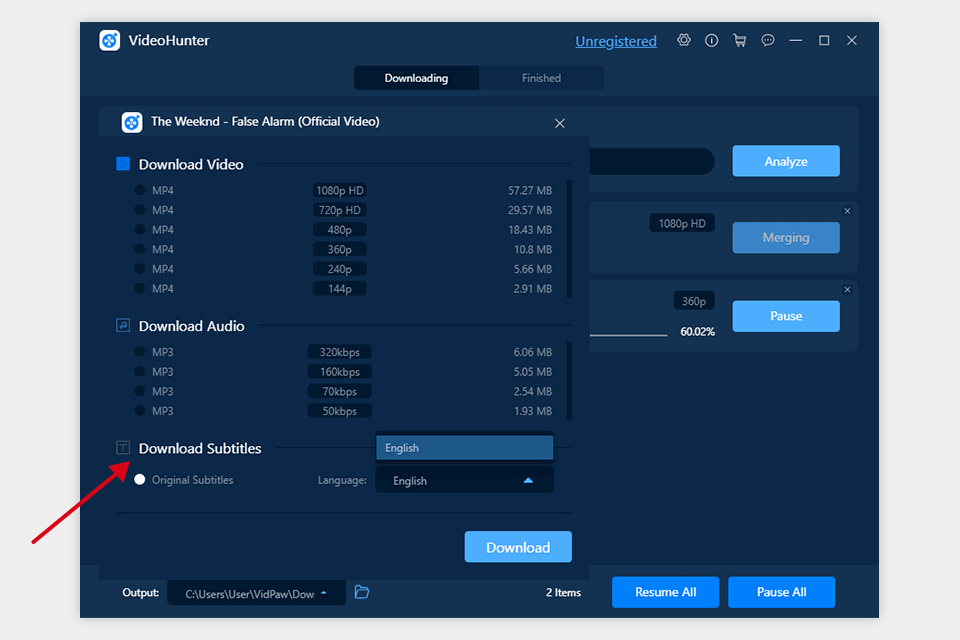Click the info icon in the titlebar

(711, 40)
